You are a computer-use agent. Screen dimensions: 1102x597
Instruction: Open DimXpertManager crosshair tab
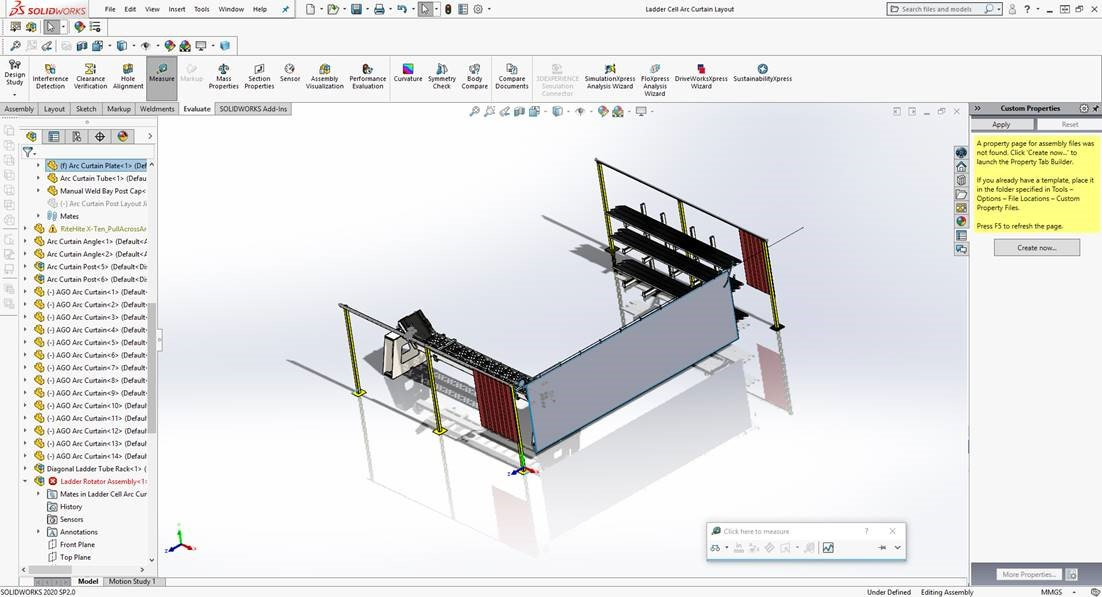tap(100, 136)
